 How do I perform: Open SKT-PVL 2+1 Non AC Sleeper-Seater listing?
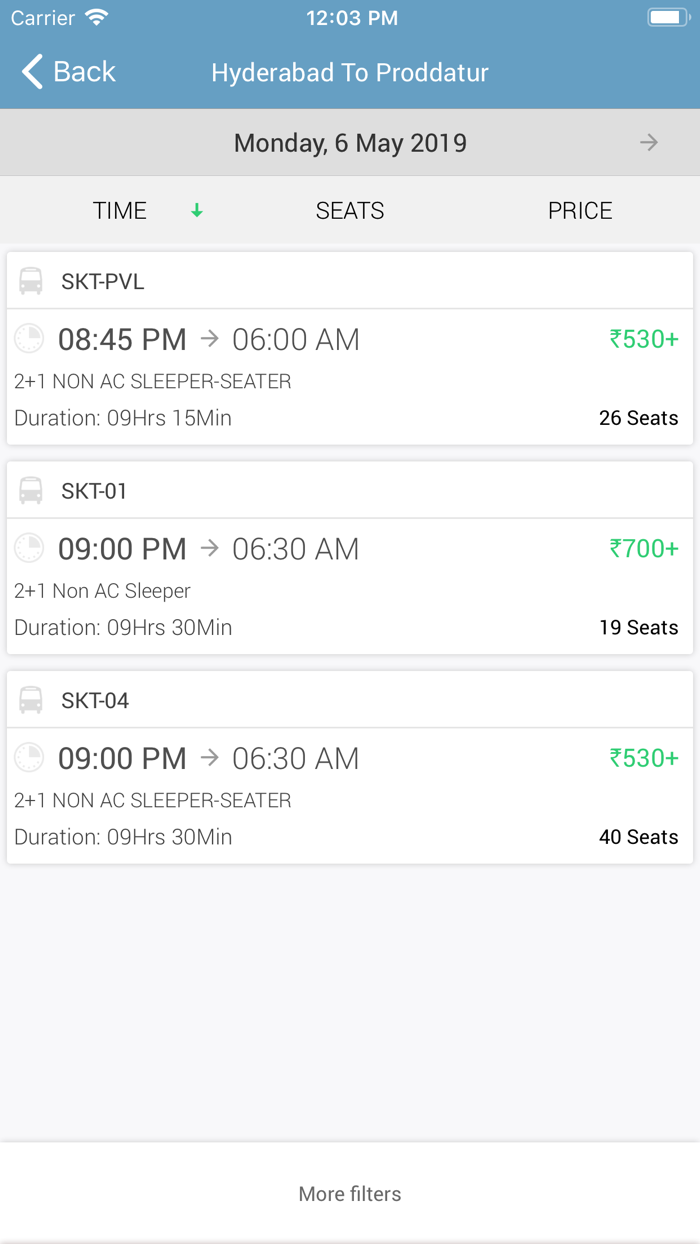(153, 381)
